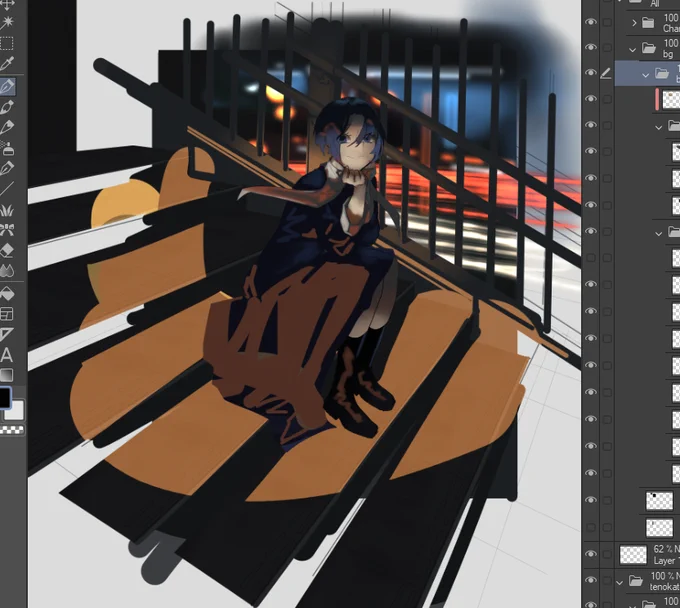Click the 'bg' folder name
Image resolution: width=680 pixels, height=608 pixels.
668,54
